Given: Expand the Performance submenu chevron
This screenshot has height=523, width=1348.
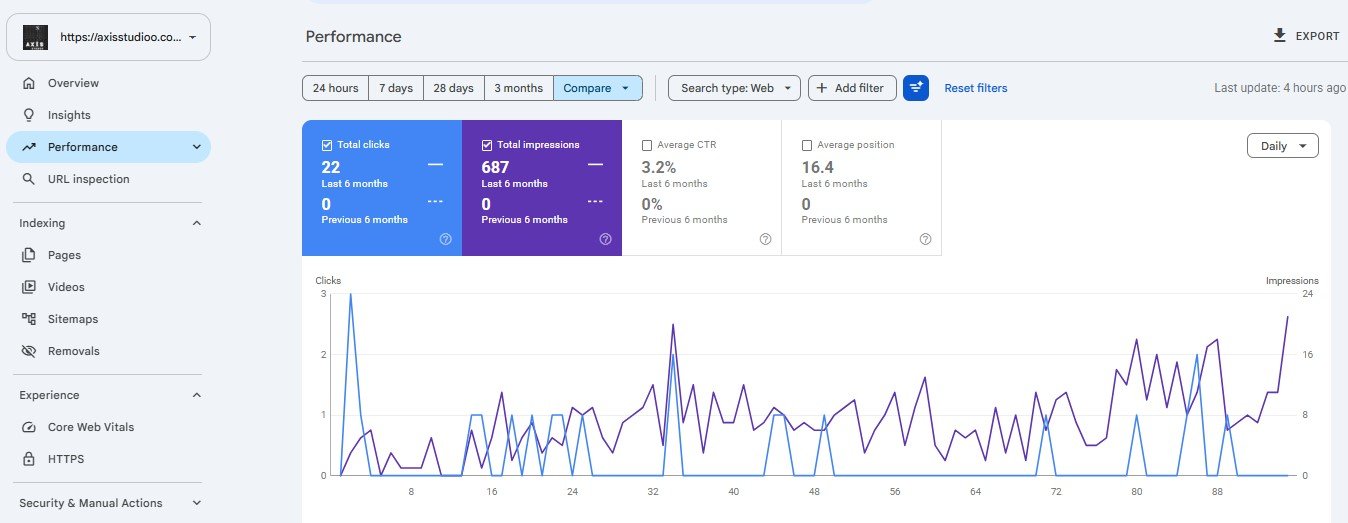Looking at the screenshot, I should 196,147.
